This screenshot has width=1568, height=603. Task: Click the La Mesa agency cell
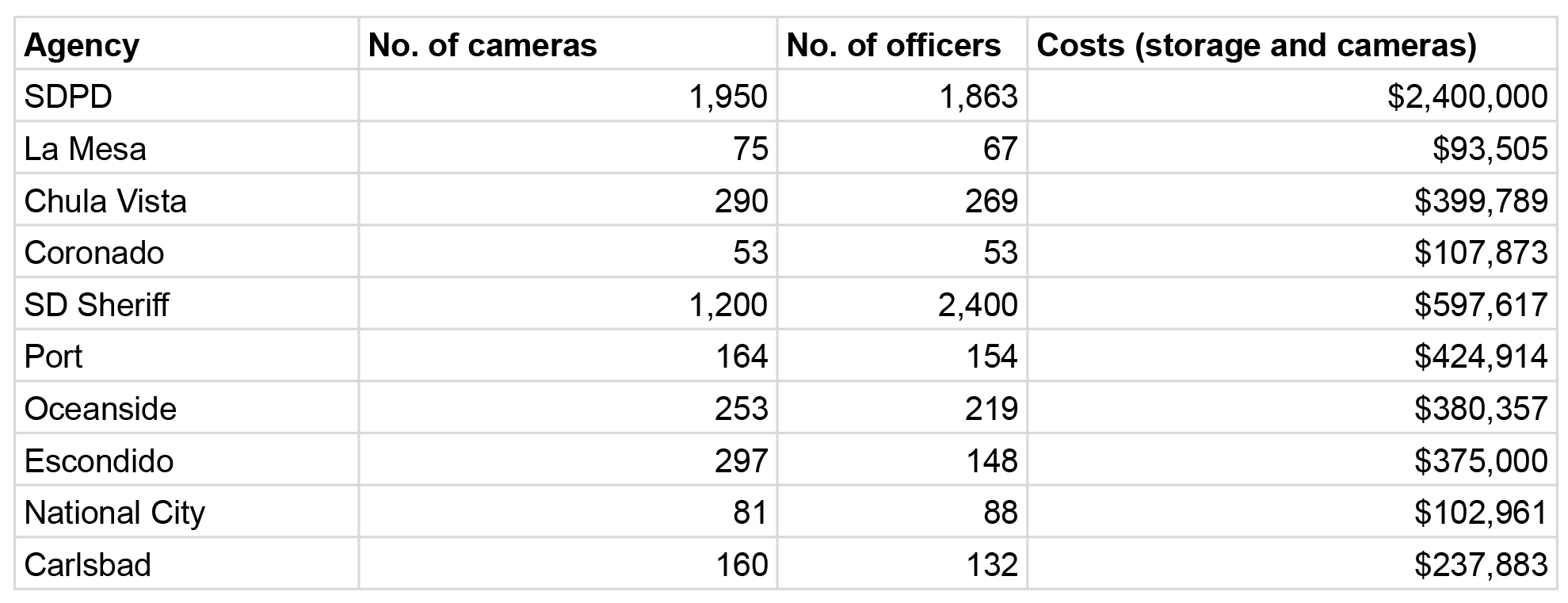pyautogui.click(x=186, y=148)
